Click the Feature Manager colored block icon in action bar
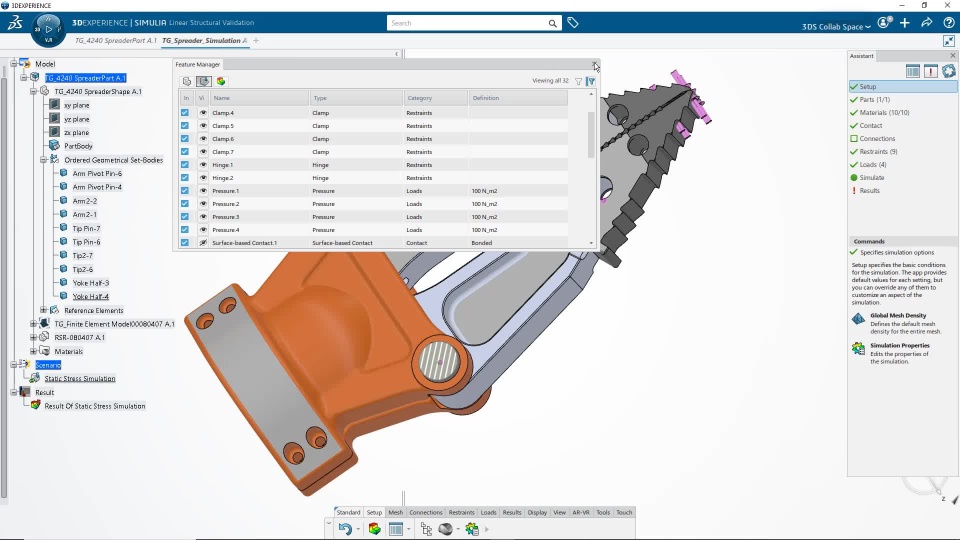 [x=374, y=529]
